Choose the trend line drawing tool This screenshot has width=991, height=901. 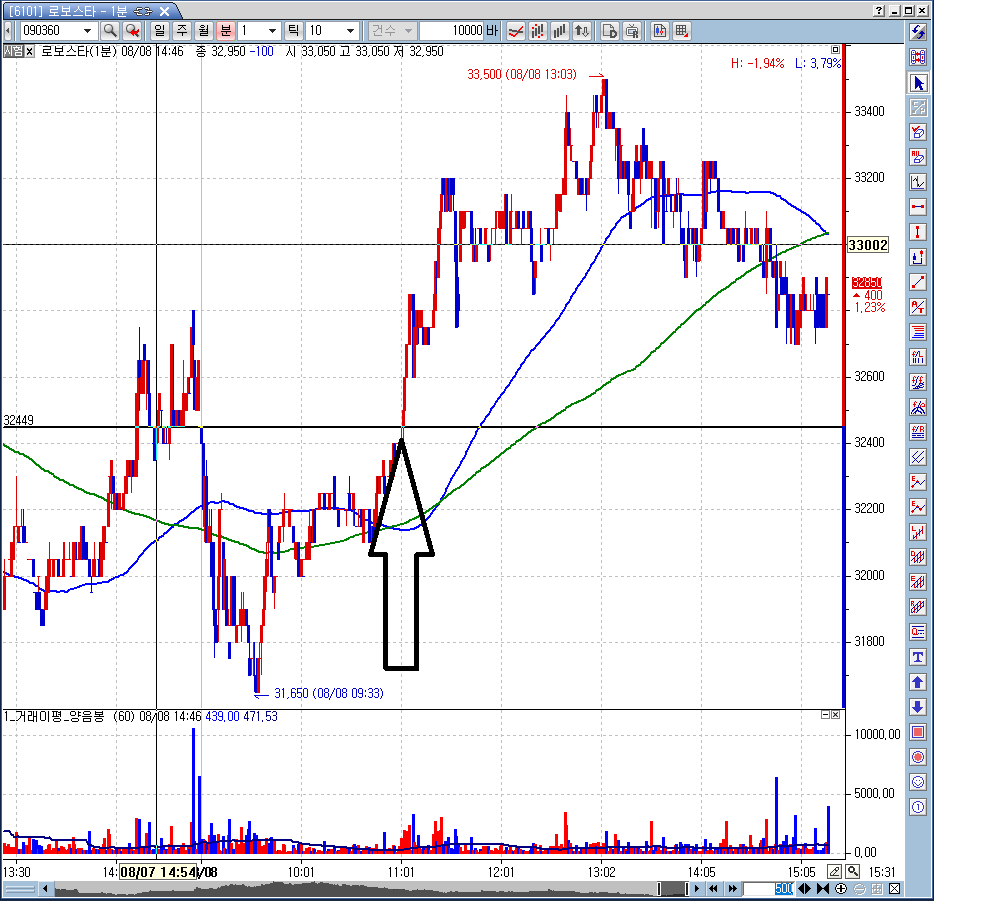(918, 282)
